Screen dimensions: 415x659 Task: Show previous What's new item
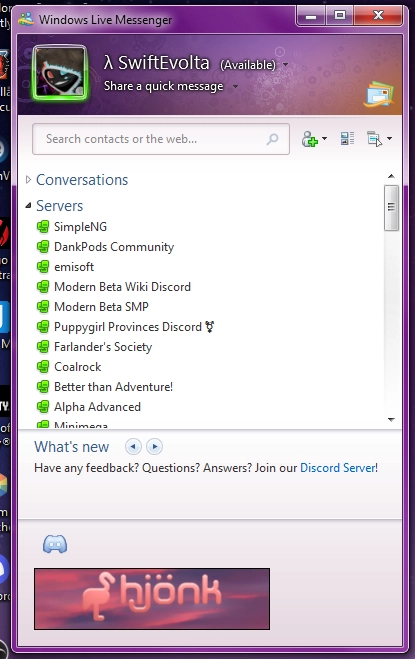point(133,446)
